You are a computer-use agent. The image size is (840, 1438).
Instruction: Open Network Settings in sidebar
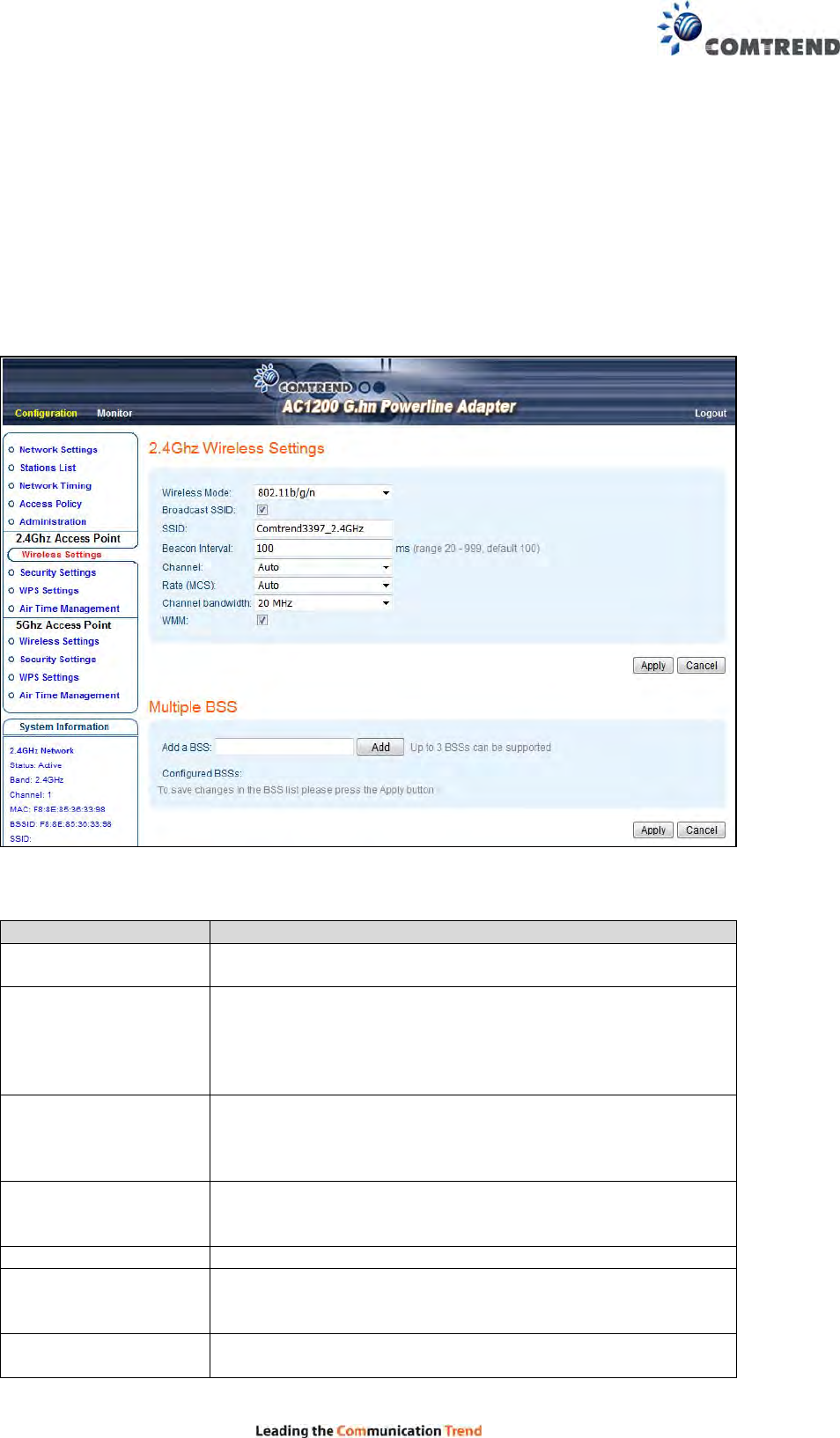coord(58,450)
